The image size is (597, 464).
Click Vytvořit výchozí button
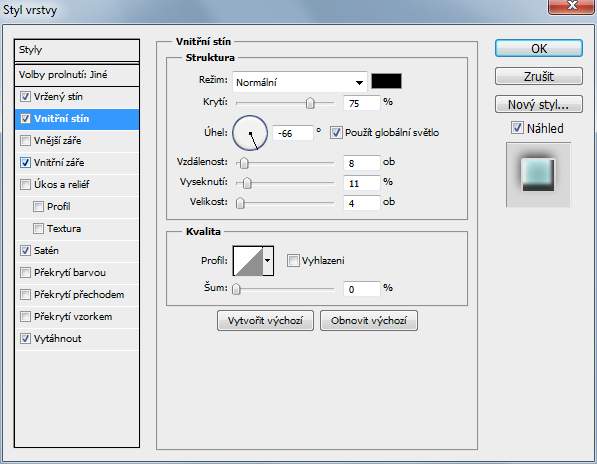click(265, 320)
